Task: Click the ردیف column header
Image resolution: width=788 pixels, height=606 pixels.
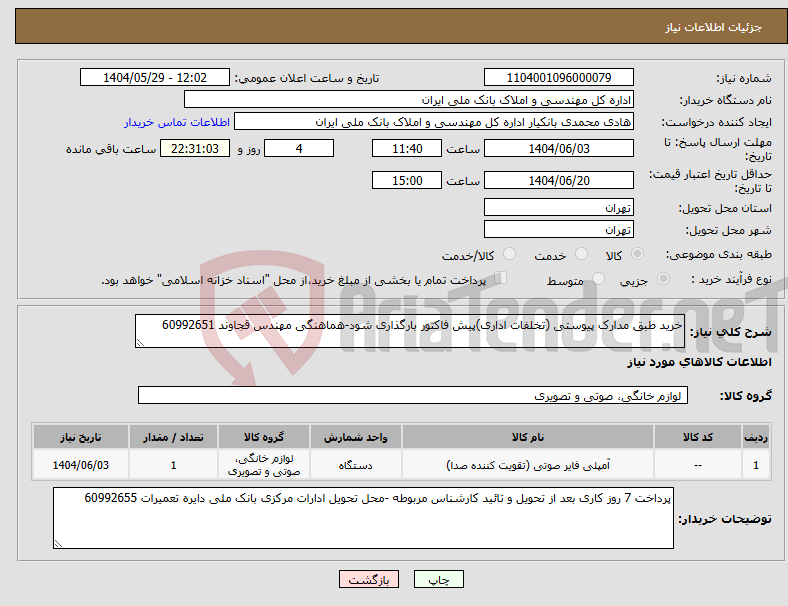Action: click(x=755, y=437)
